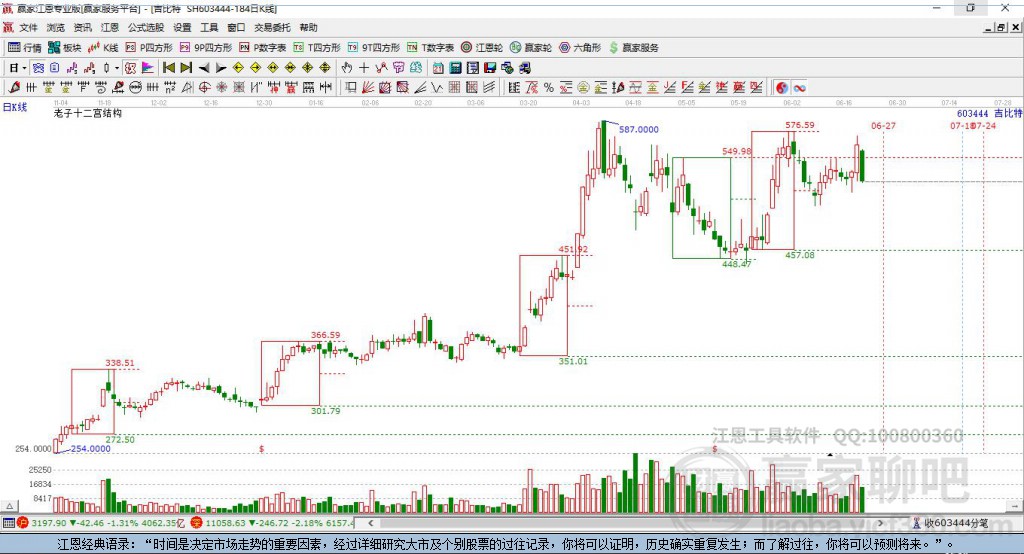Switch to the K线 candlestick chart

[x=103, y=48]
